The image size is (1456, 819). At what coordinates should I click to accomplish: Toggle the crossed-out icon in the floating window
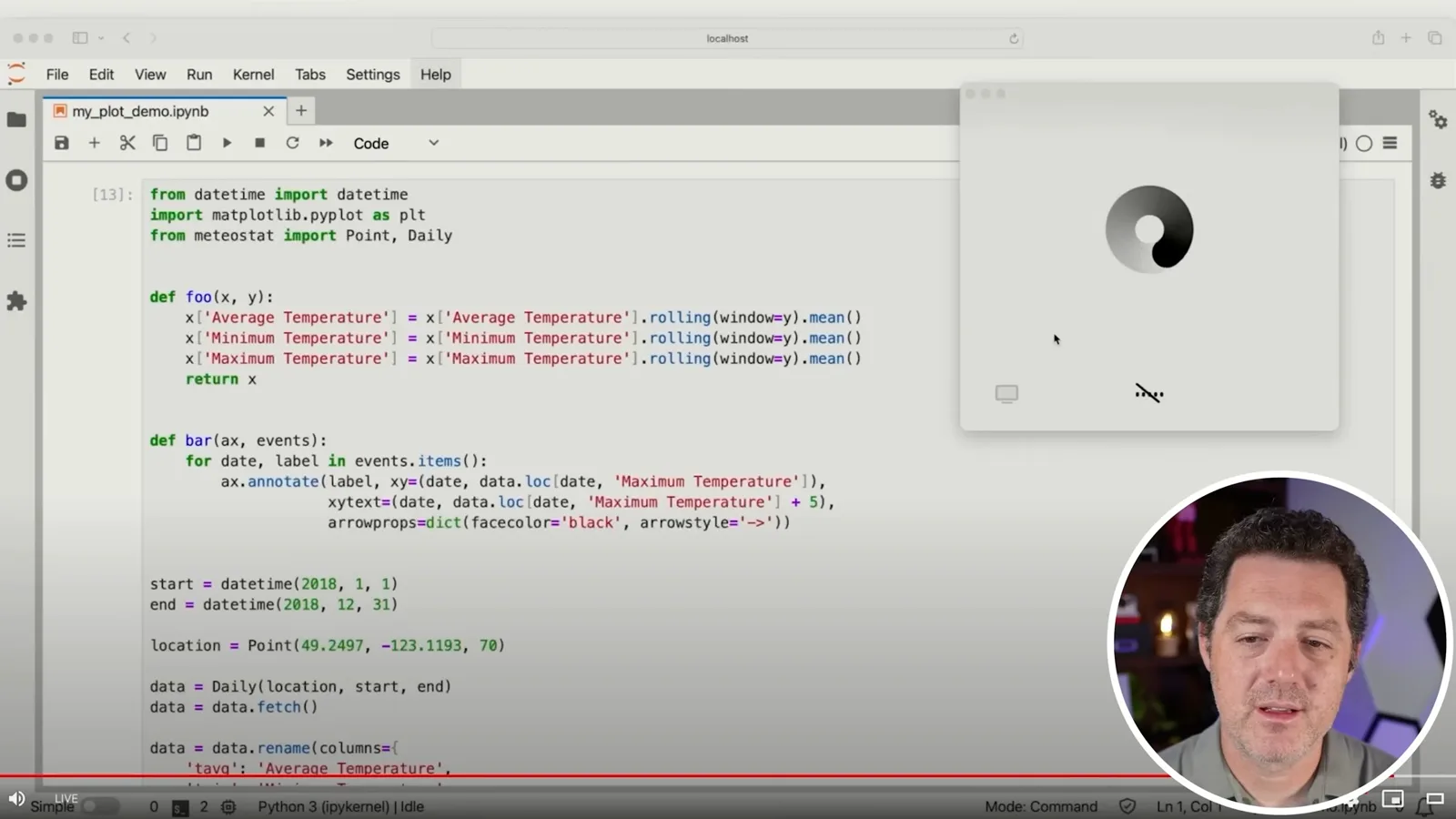[1149, 393]
